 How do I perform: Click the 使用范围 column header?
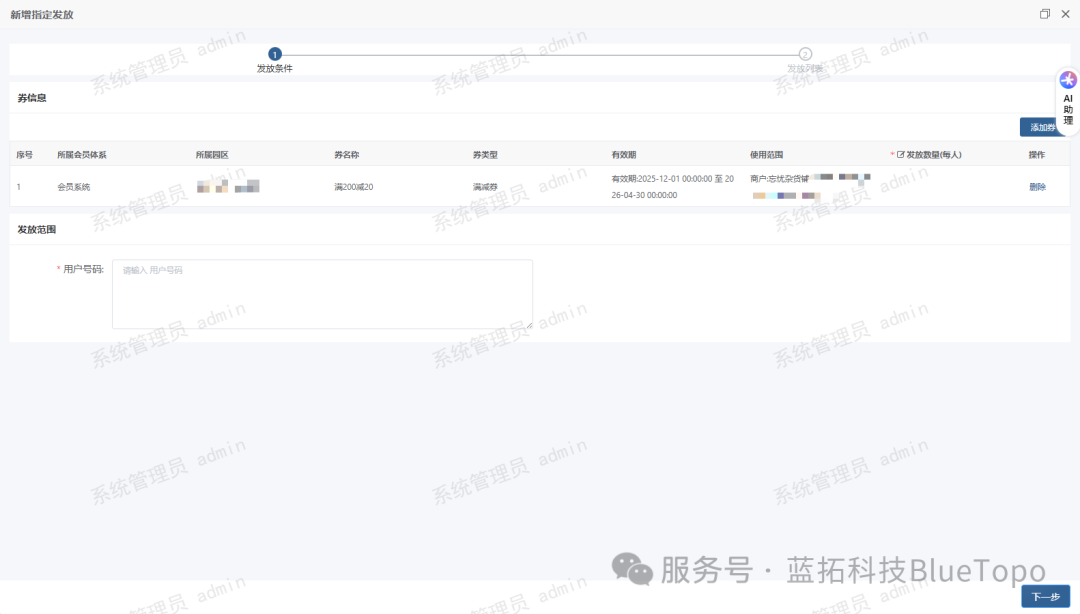pos(767,155)
